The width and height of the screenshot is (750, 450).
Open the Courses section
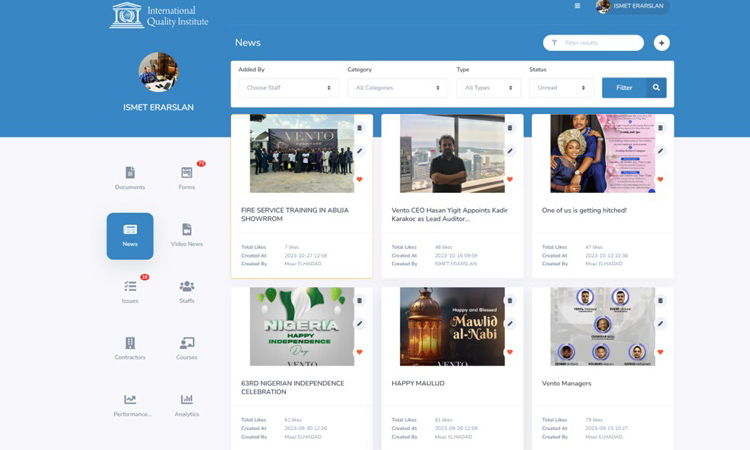pyautogui.click(x=186, y=345)
